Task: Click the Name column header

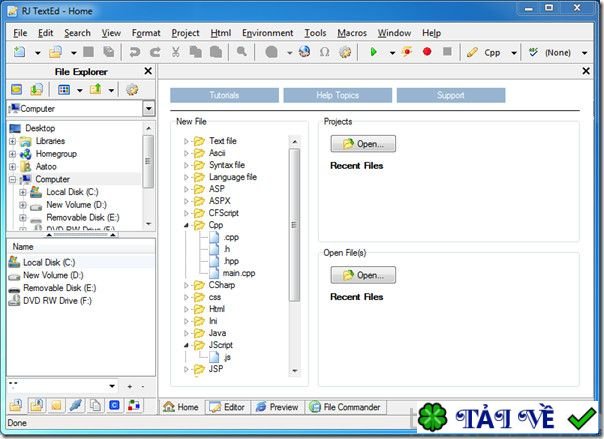Action: (x=81, y=247)
